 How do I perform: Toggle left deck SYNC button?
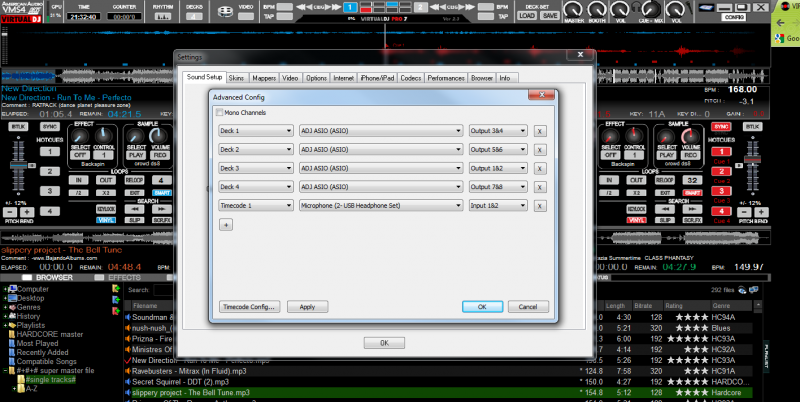pyautogui.click(x=49, y=127)
